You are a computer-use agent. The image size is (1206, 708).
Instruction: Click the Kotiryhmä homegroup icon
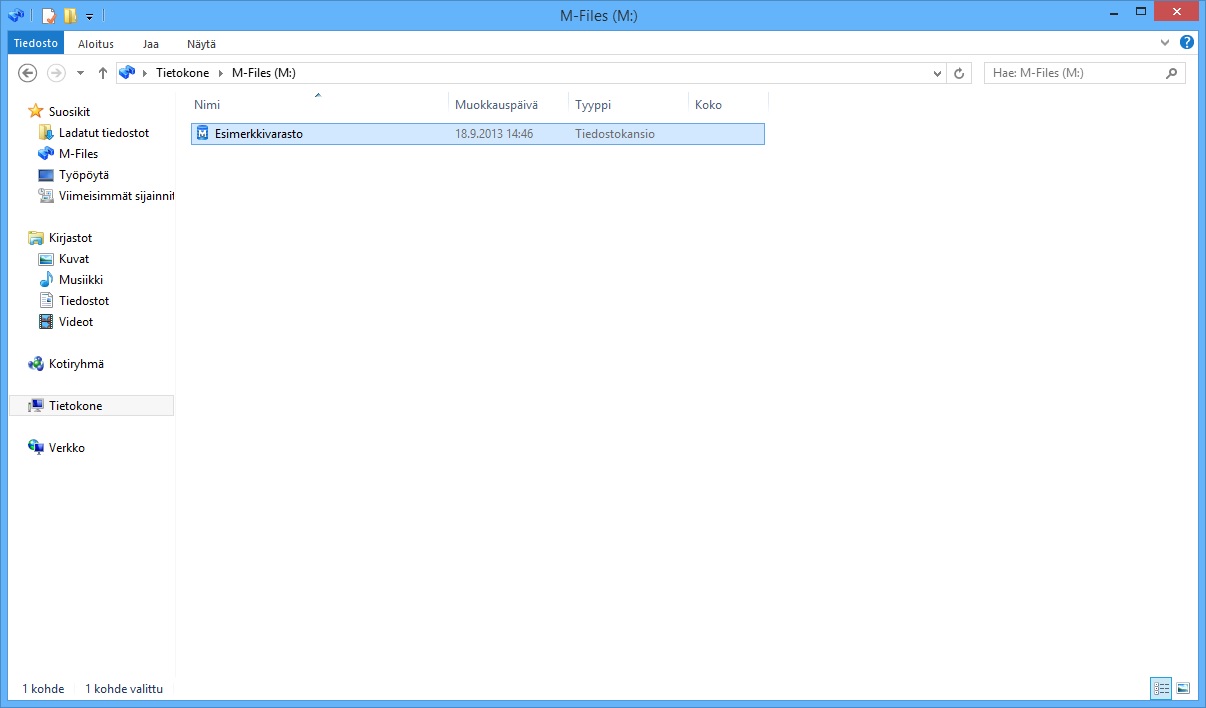pyautogui.click(x=36, y=364)
